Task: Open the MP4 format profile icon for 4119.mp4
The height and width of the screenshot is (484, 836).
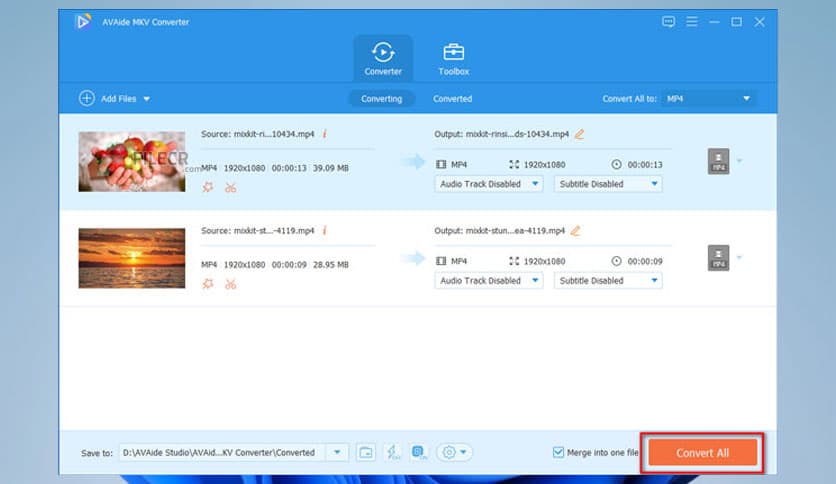Action: pyautogui.click(x=718, y=258)
